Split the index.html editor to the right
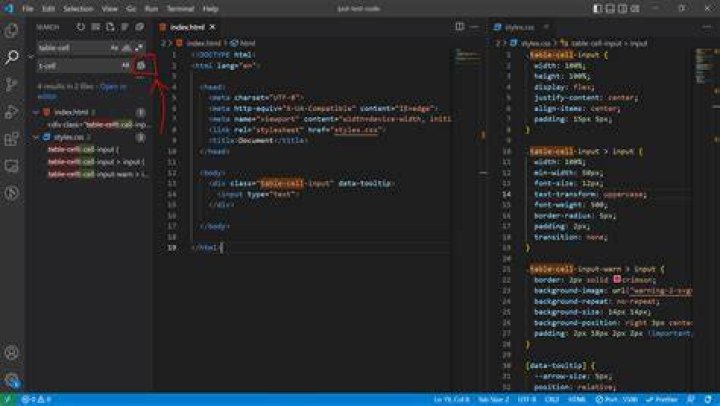Screen dimensions: 720x406 460,27
